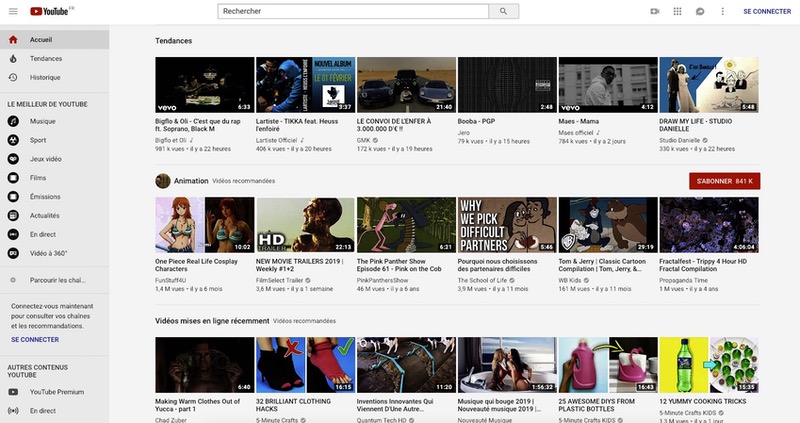
Task: Click the Animation channel avatar
Action: tap(163, 181)
